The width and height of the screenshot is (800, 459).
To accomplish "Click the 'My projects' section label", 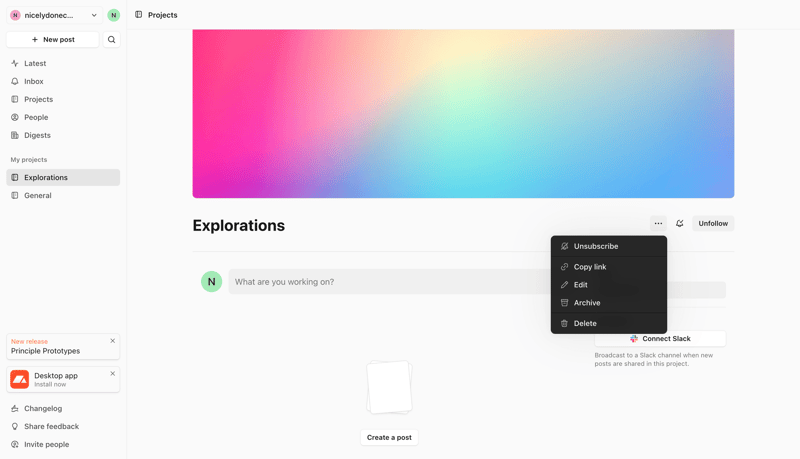I will tap(29, 160).
